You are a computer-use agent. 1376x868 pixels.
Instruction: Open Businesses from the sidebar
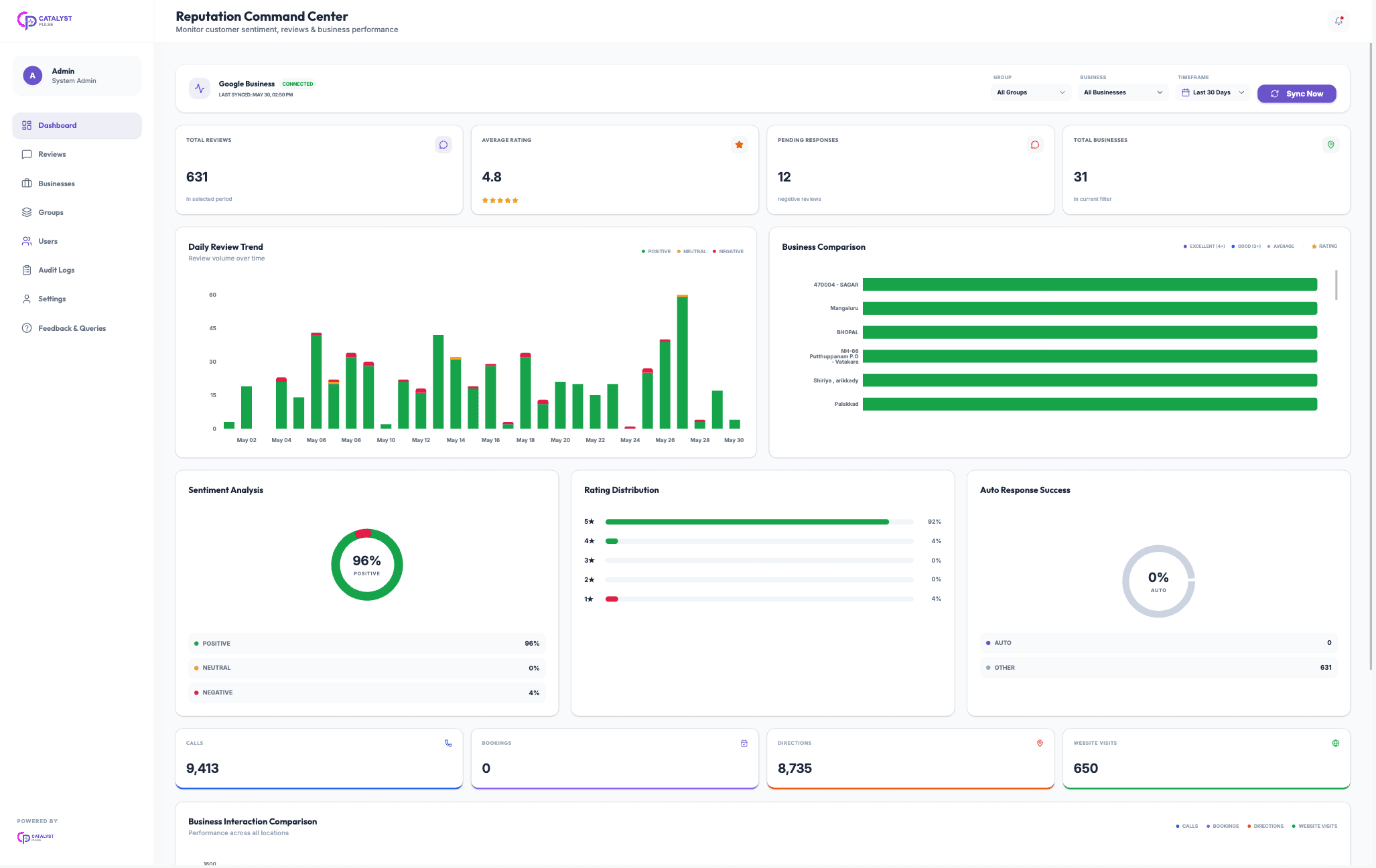pos(77,184)
